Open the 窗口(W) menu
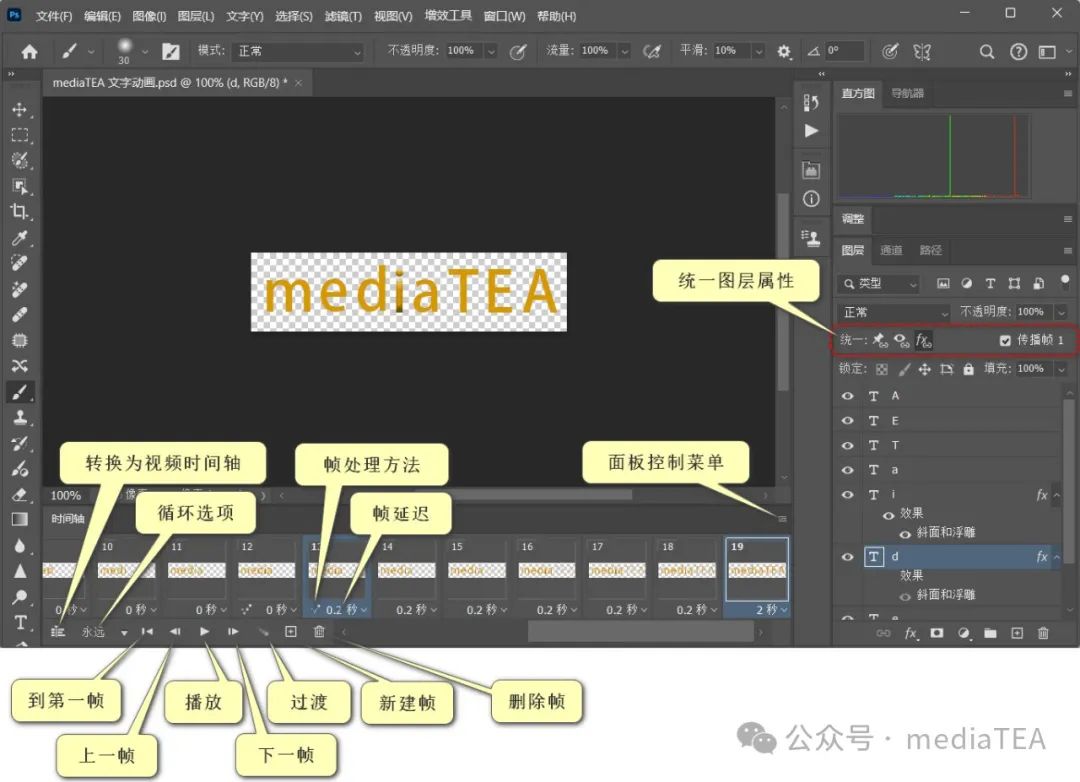 coord(504,16)
